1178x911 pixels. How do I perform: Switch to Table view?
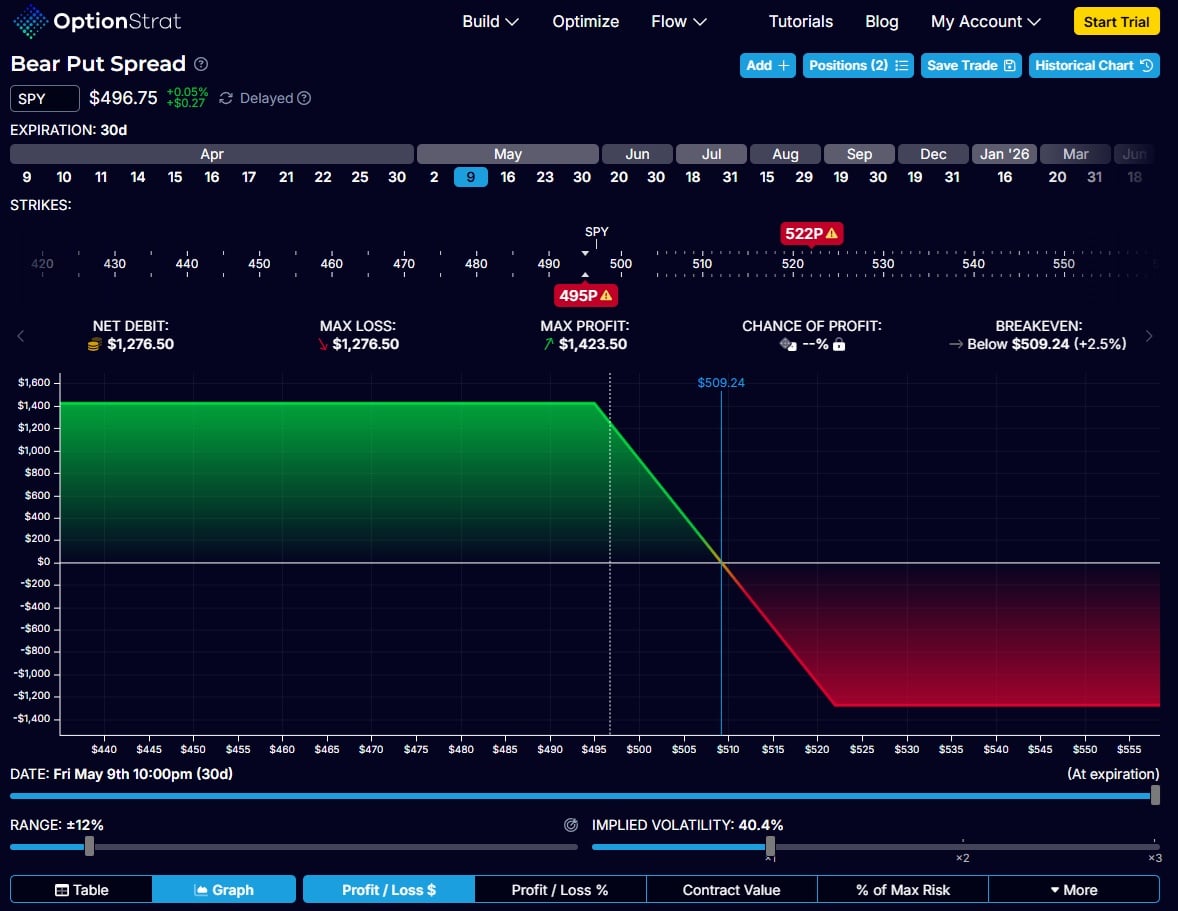81,889
